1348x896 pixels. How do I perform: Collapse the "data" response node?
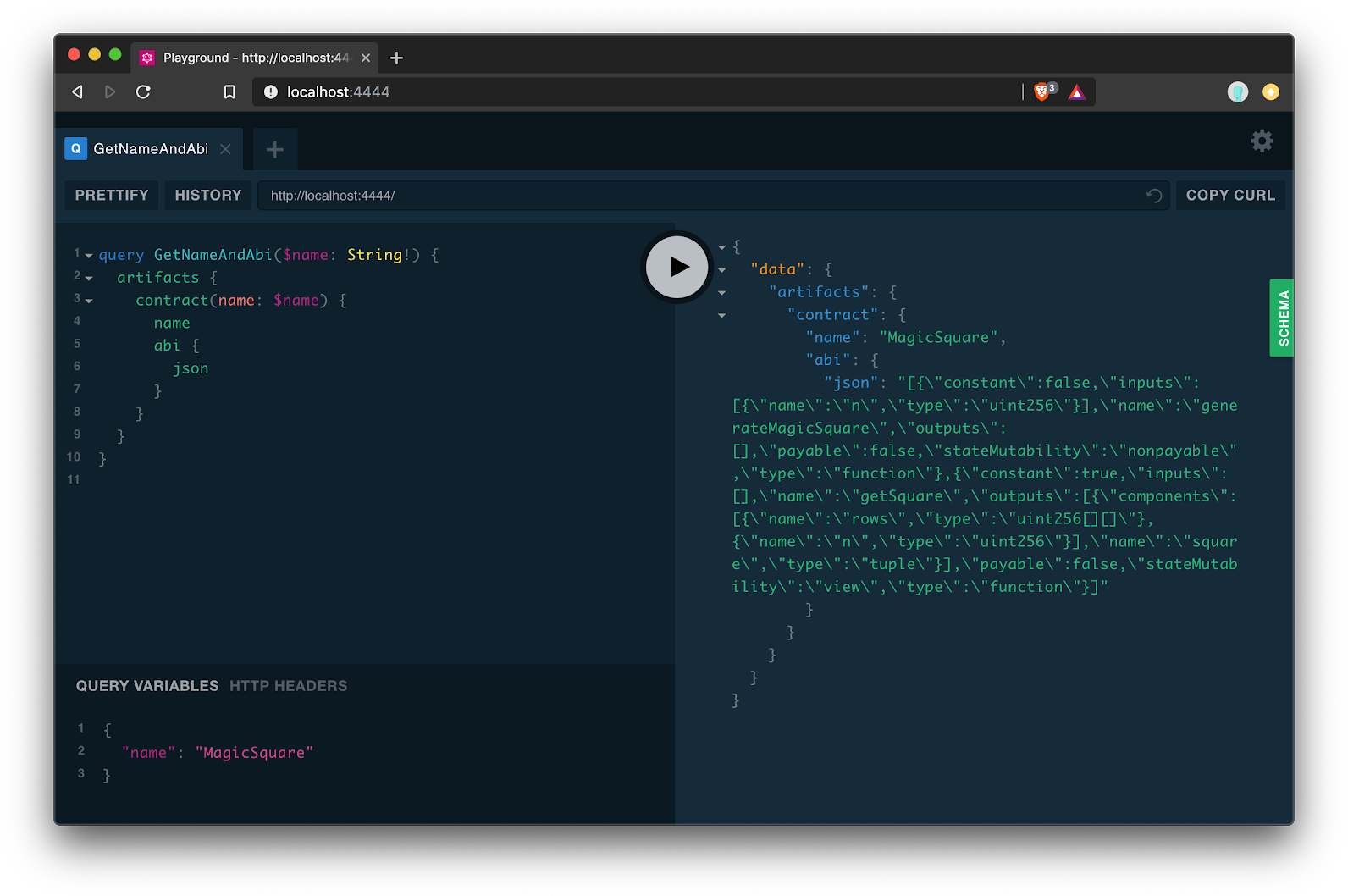[722, 270]
